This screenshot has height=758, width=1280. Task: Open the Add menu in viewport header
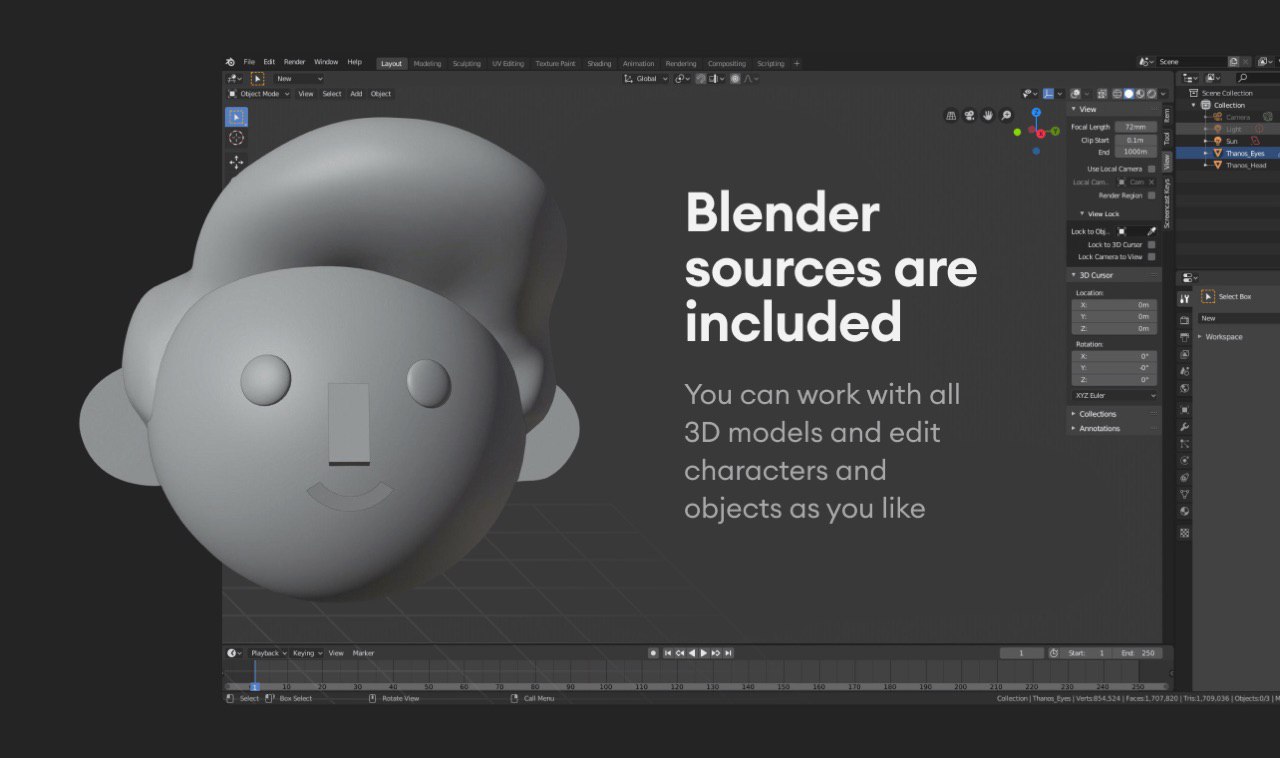click(356, 94)
